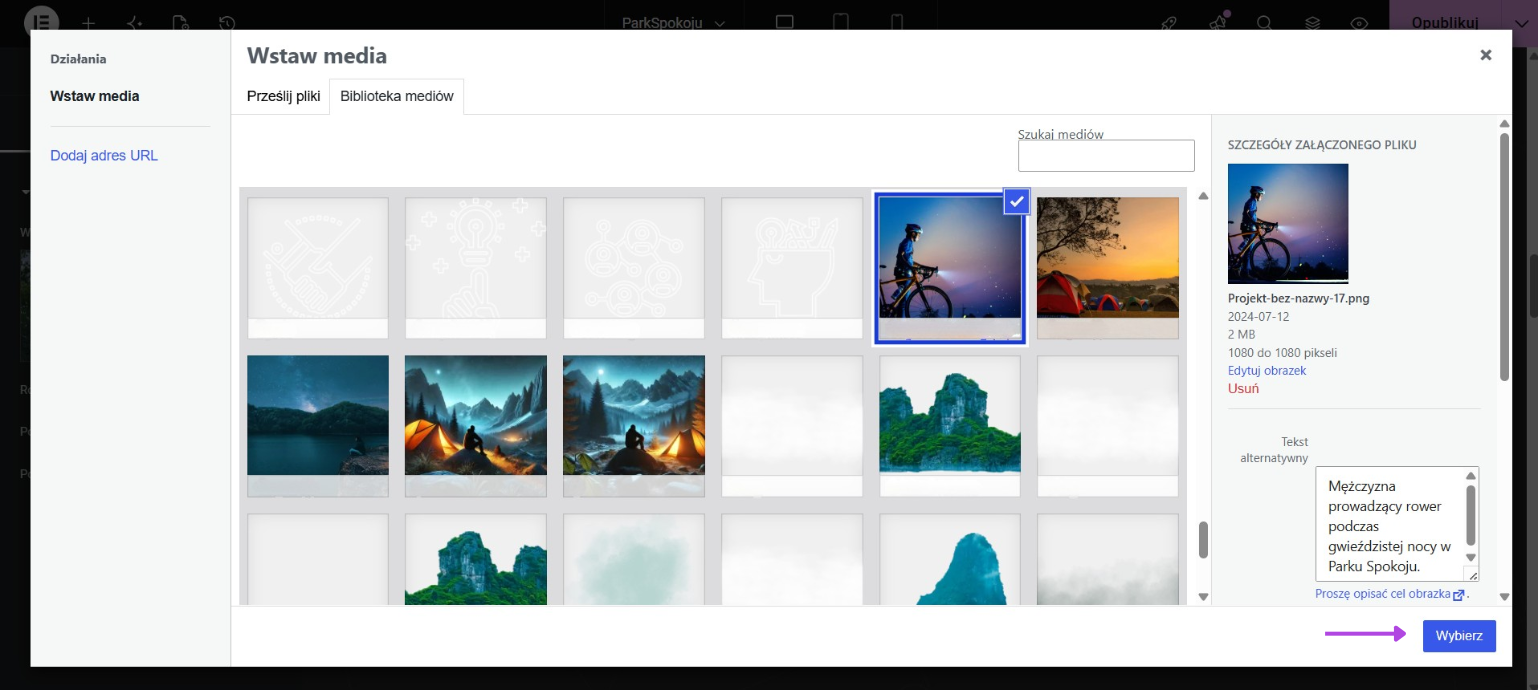This screenshot has width=1538, height=690.
Task: Click the Edytuj obrazek link
Action: (x=1267, y=370)
